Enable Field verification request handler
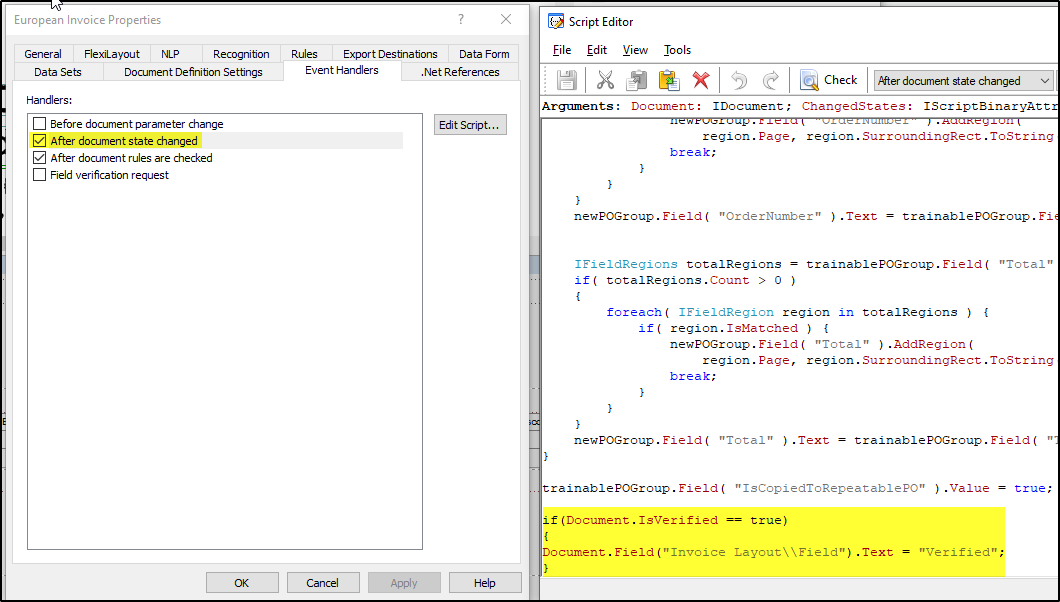Viewport: 1060px width, 602px height. tap(39, 174)
